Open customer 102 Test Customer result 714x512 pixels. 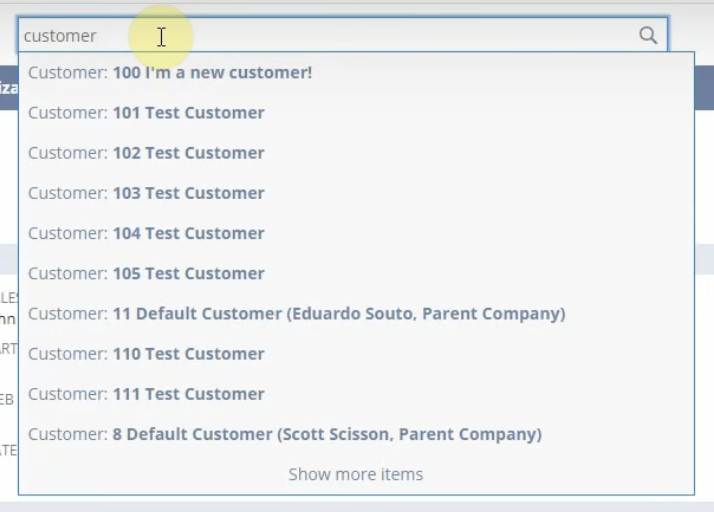click(x=356, y=153)
